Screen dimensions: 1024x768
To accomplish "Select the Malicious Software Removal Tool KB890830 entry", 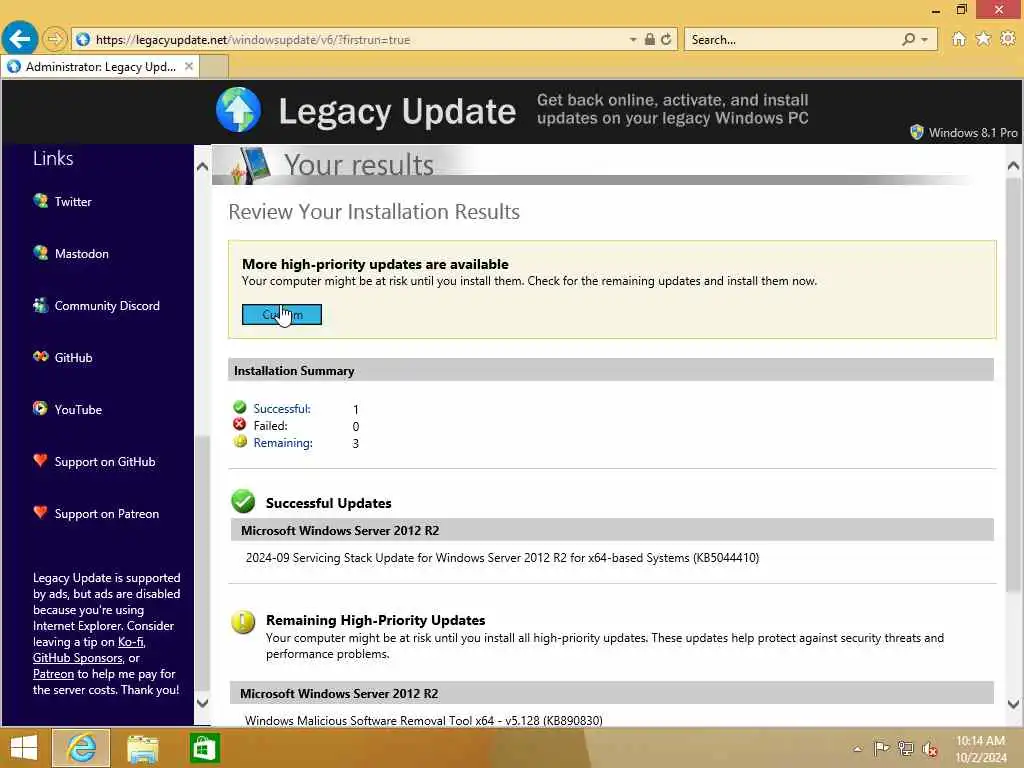I will coord(423,720).
